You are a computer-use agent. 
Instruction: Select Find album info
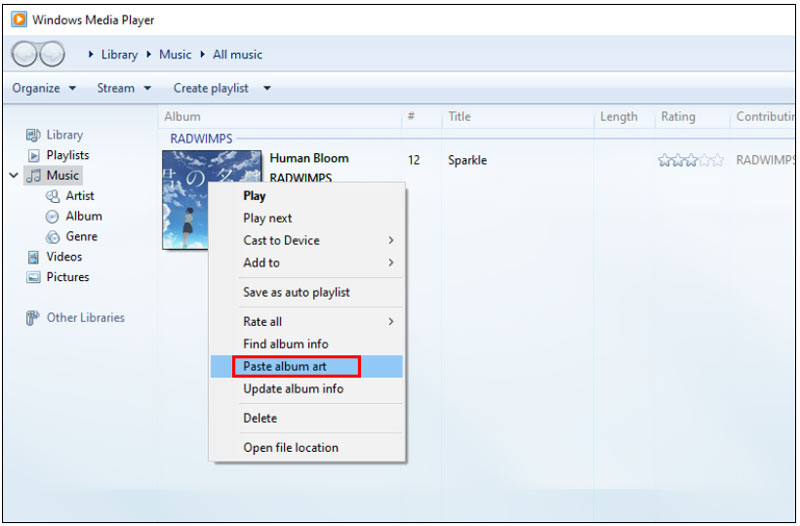click(307, 344)
